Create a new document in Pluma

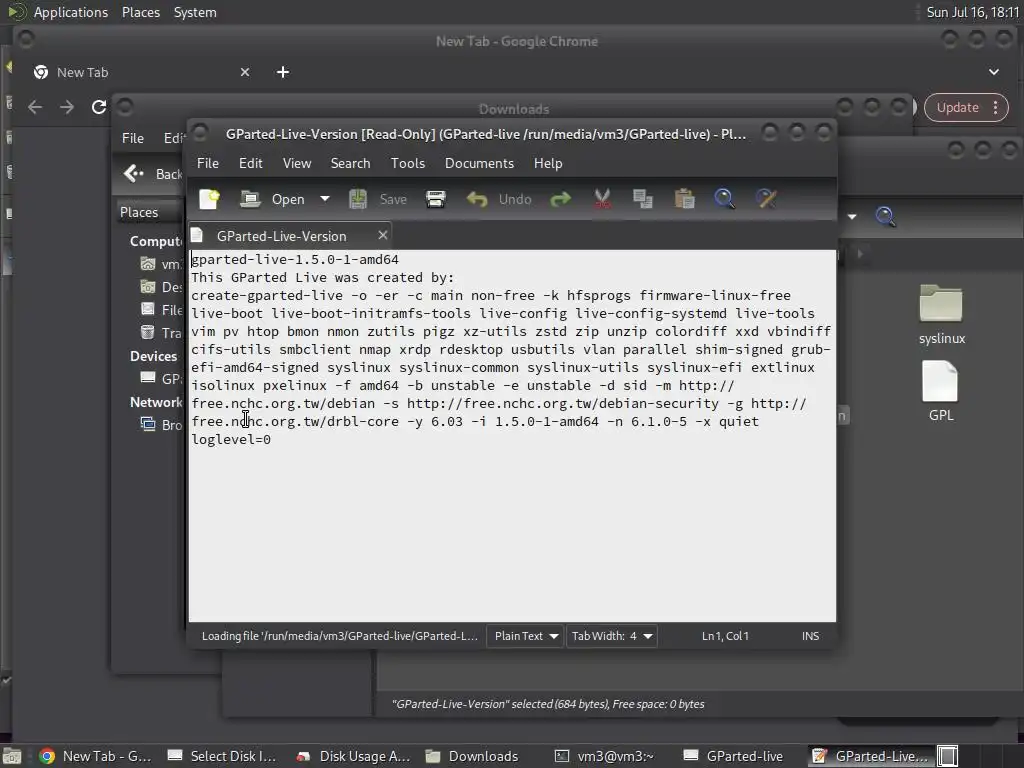[x=210, y=199]
